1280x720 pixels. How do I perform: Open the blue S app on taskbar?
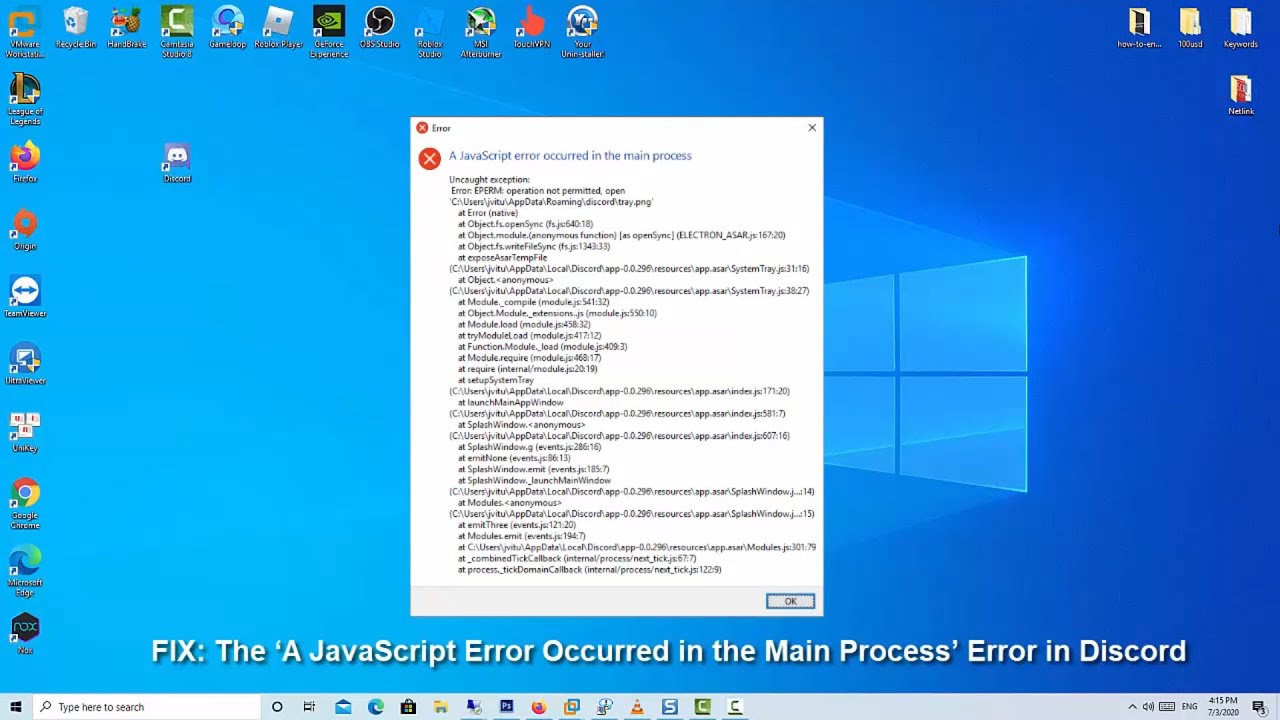coord(670,707)
